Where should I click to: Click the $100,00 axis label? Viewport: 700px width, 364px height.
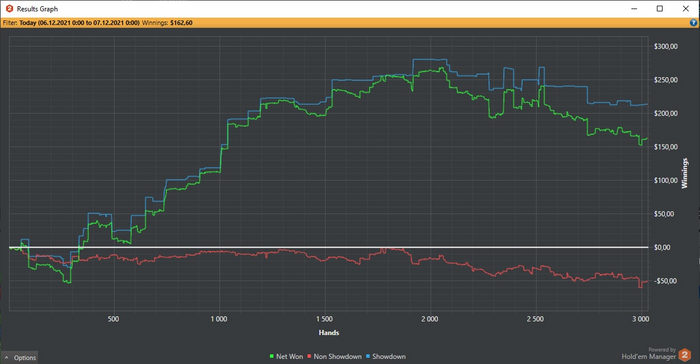tap(666, 180)
